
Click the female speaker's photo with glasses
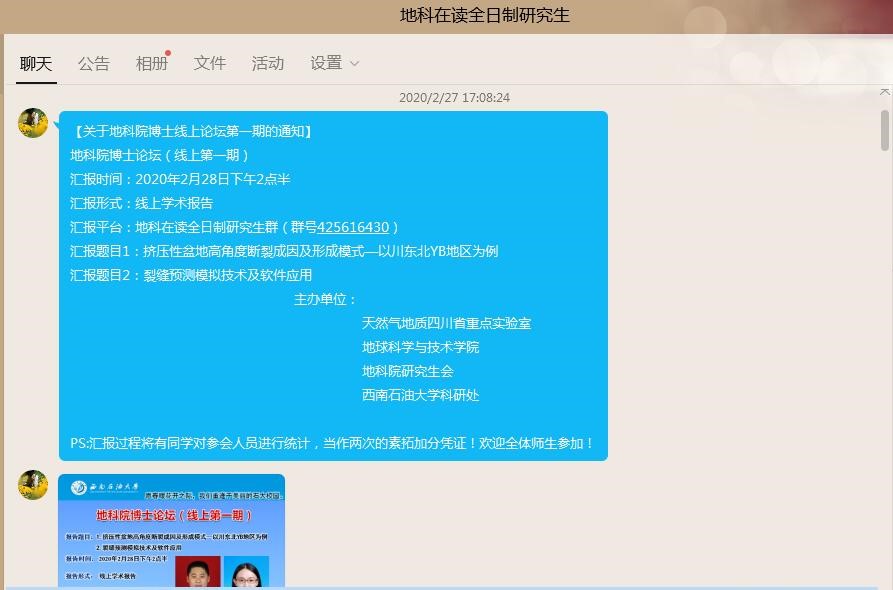[245, 573]
